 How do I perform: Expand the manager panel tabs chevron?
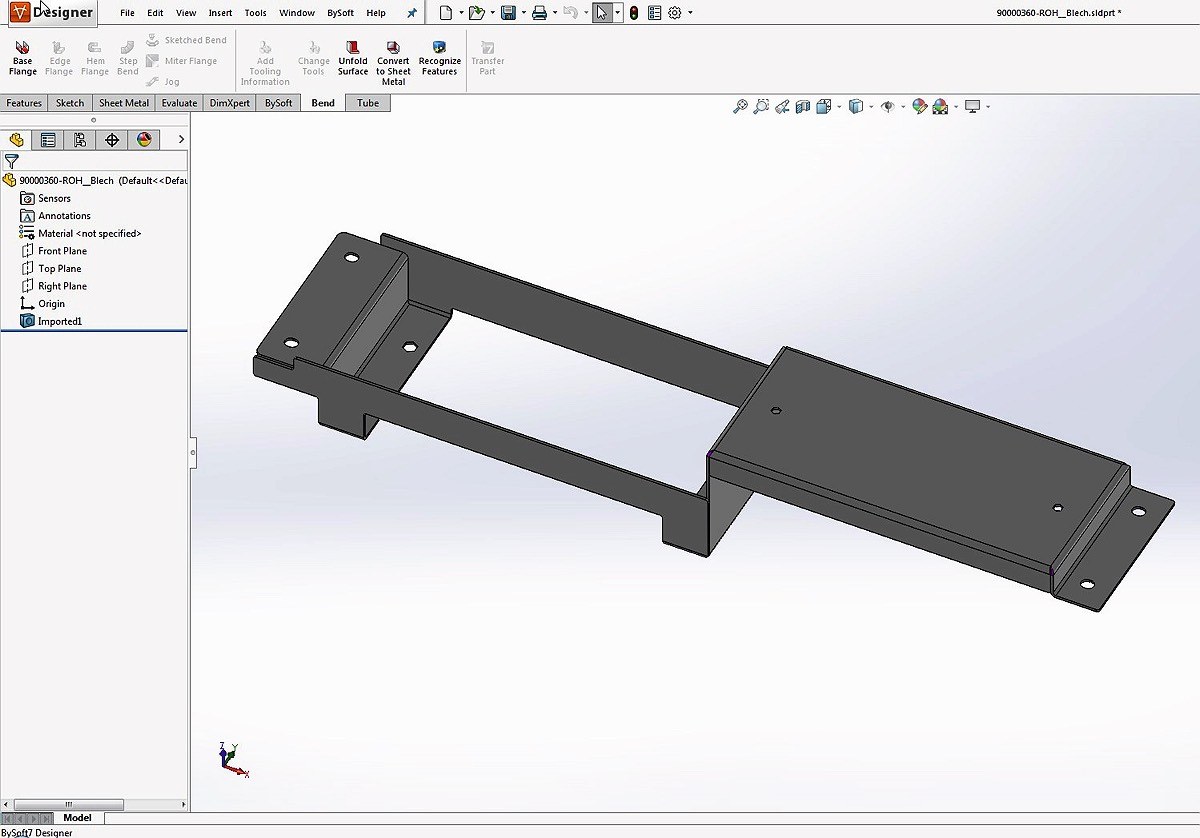pyautogui.click(x=181, y=140)
